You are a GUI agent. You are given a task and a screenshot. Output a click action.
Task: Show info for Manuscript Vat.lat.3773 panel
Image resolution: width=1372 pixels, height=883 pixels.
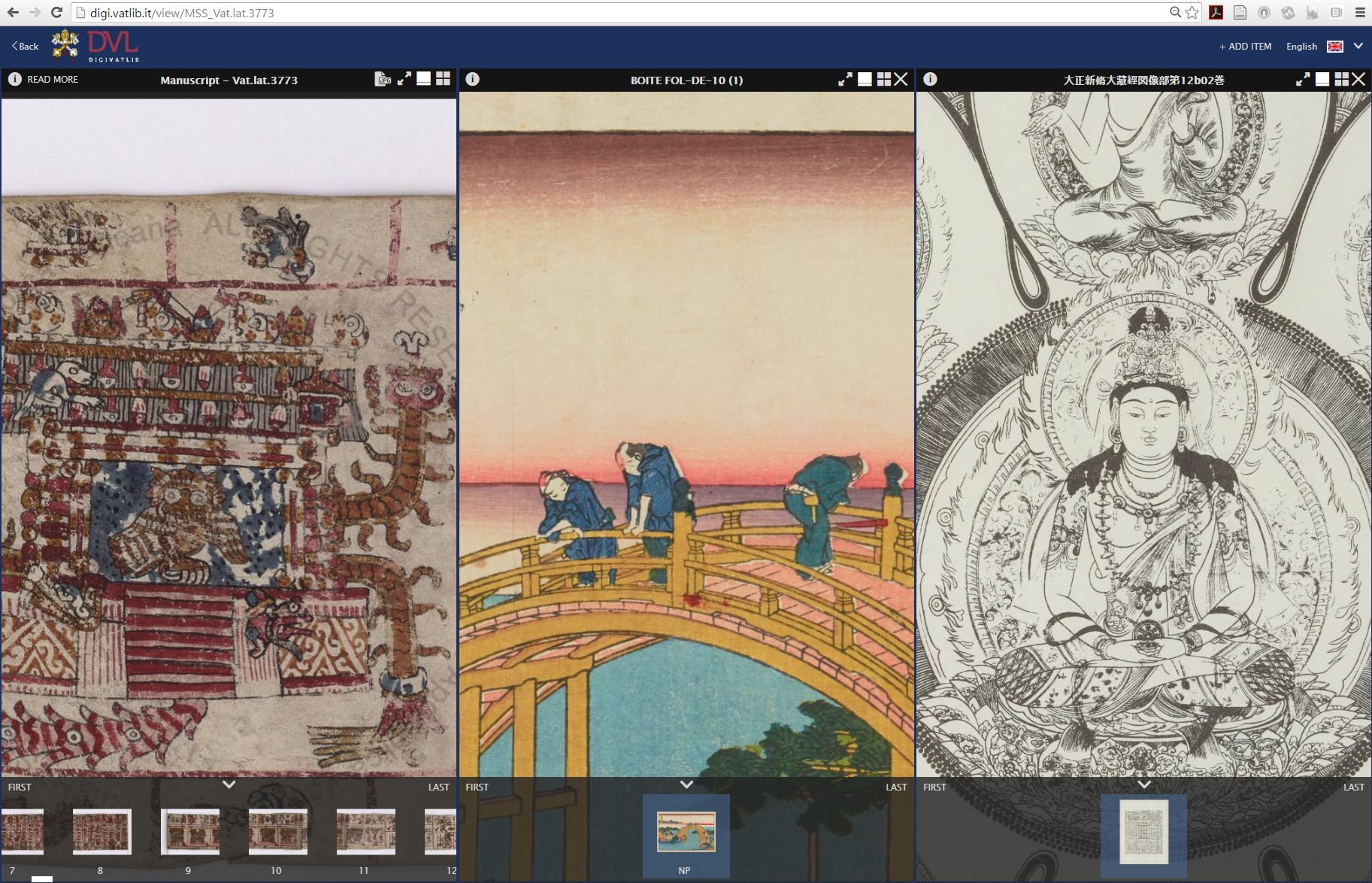[14, 79]
